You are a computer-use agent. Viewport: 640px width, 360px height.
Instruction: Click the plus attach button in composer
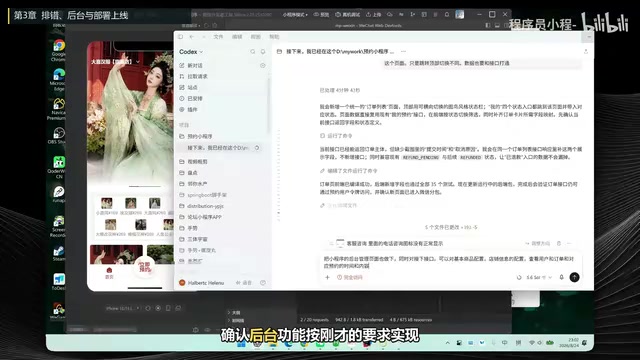(327, 278)
